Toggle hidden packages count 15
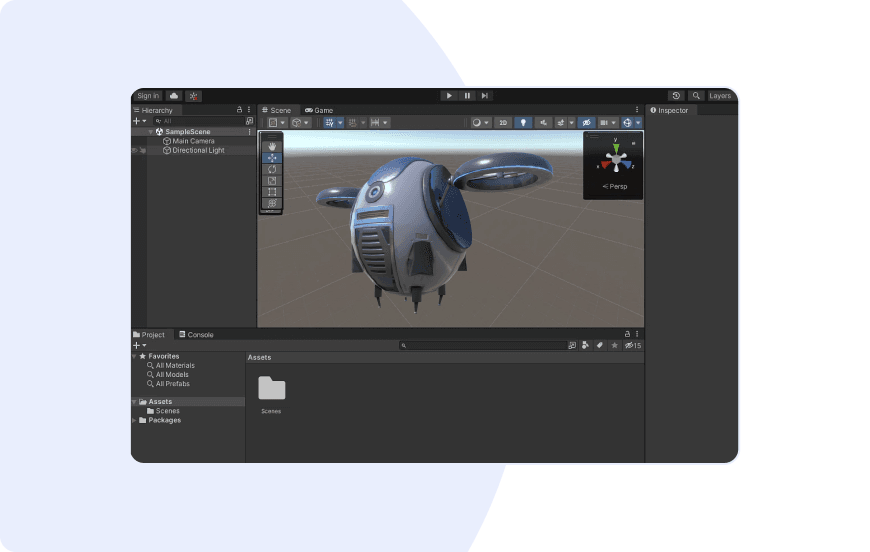 pos(633,346)
